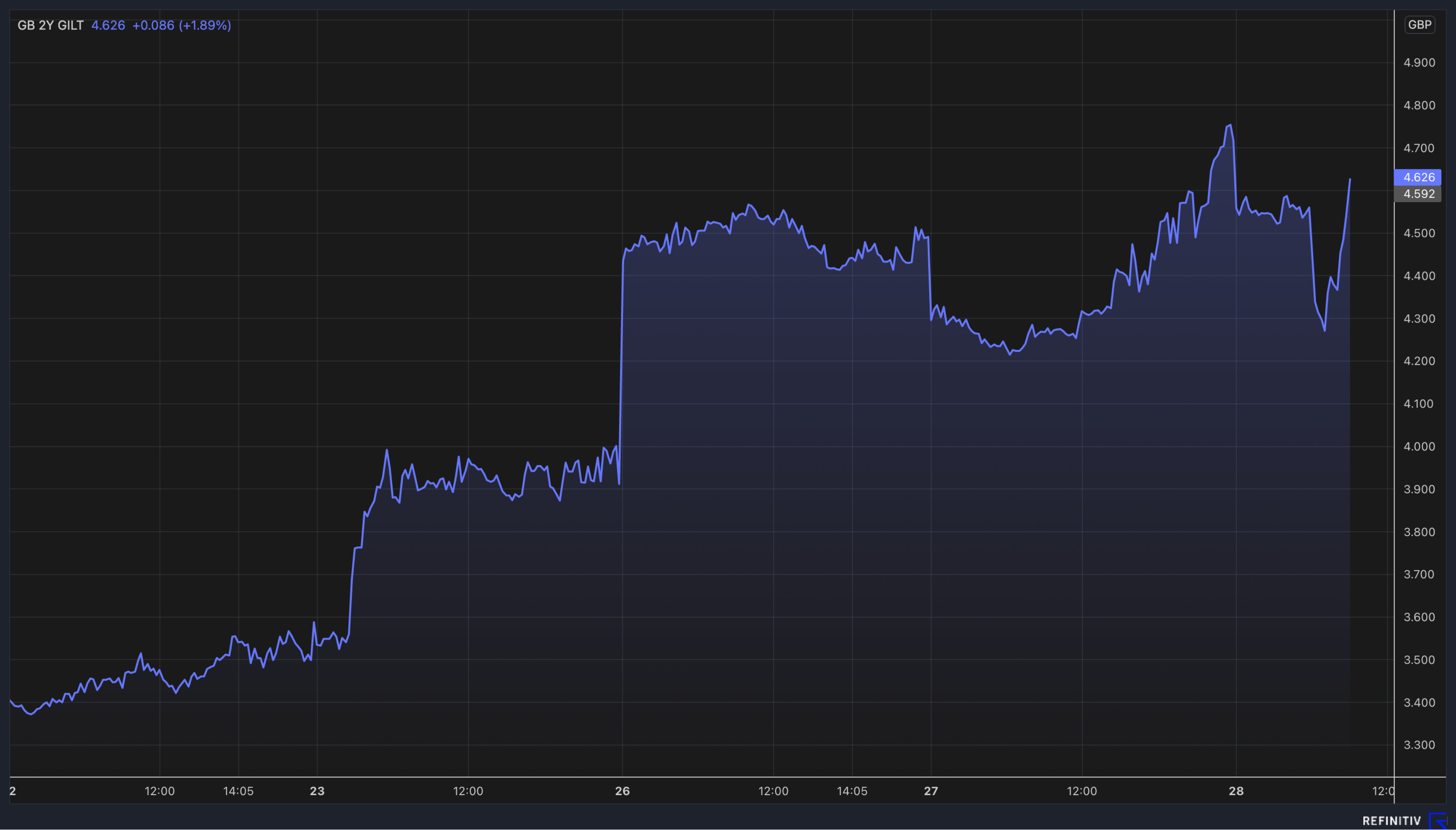Click date label 26 on time axis
This screenshot has width=1456, height=830.
622,791
